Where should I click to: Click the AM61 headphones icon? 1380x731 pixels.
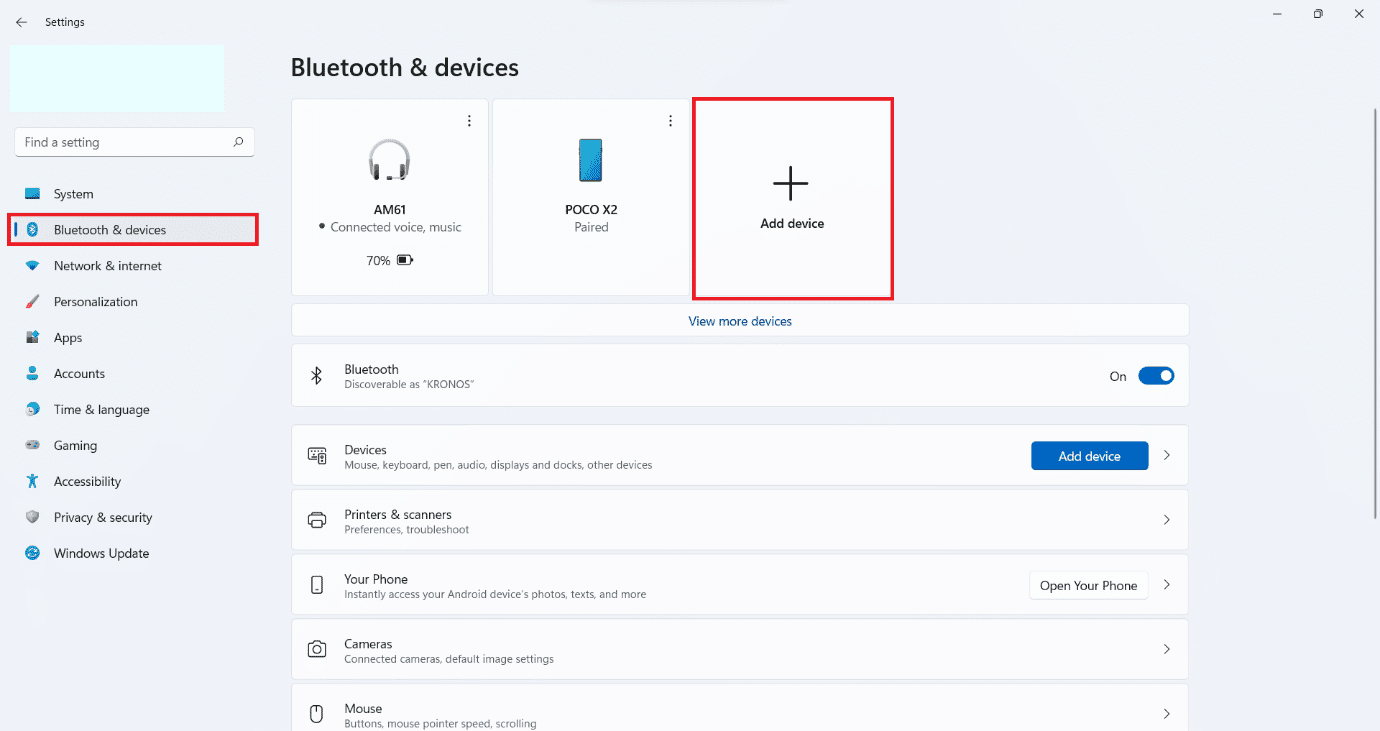point(389,160)
